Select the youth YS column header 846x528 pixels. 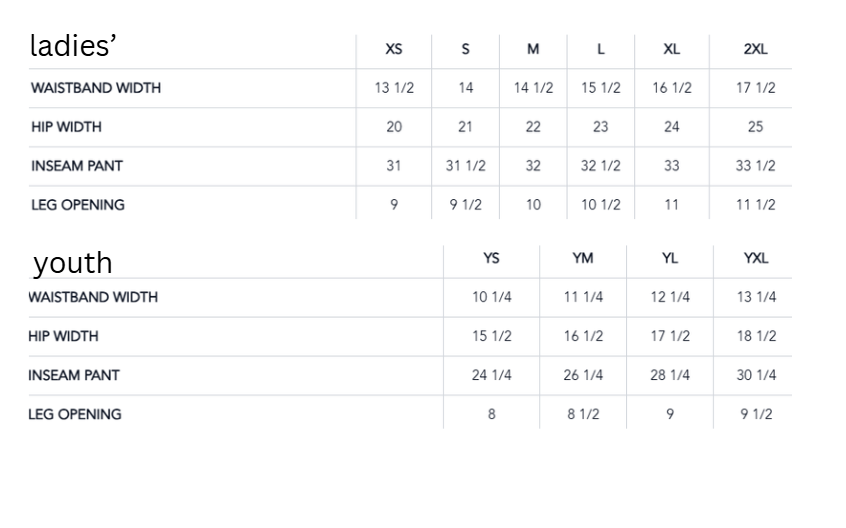[x=492, y=258]
